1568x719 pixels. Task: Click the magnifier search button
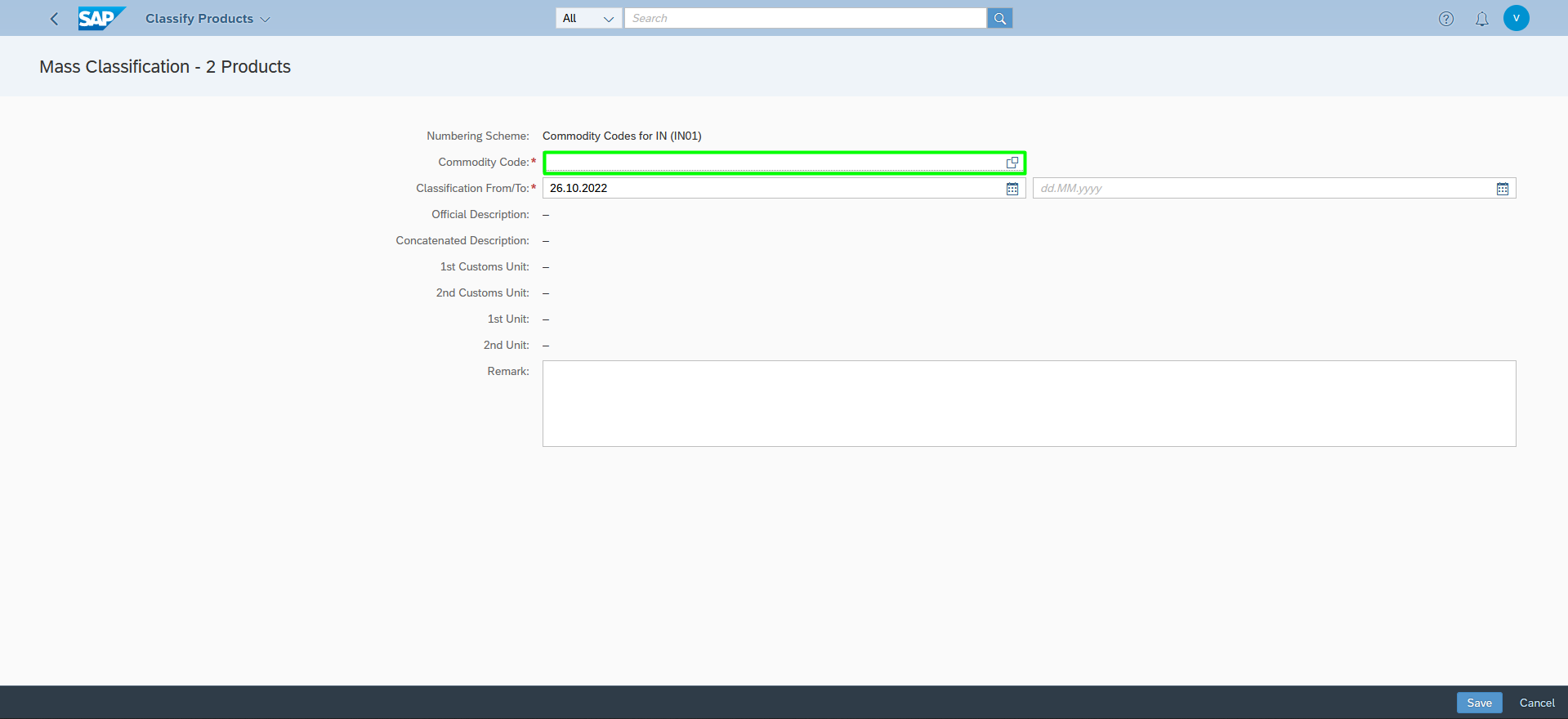(1000, 18)
